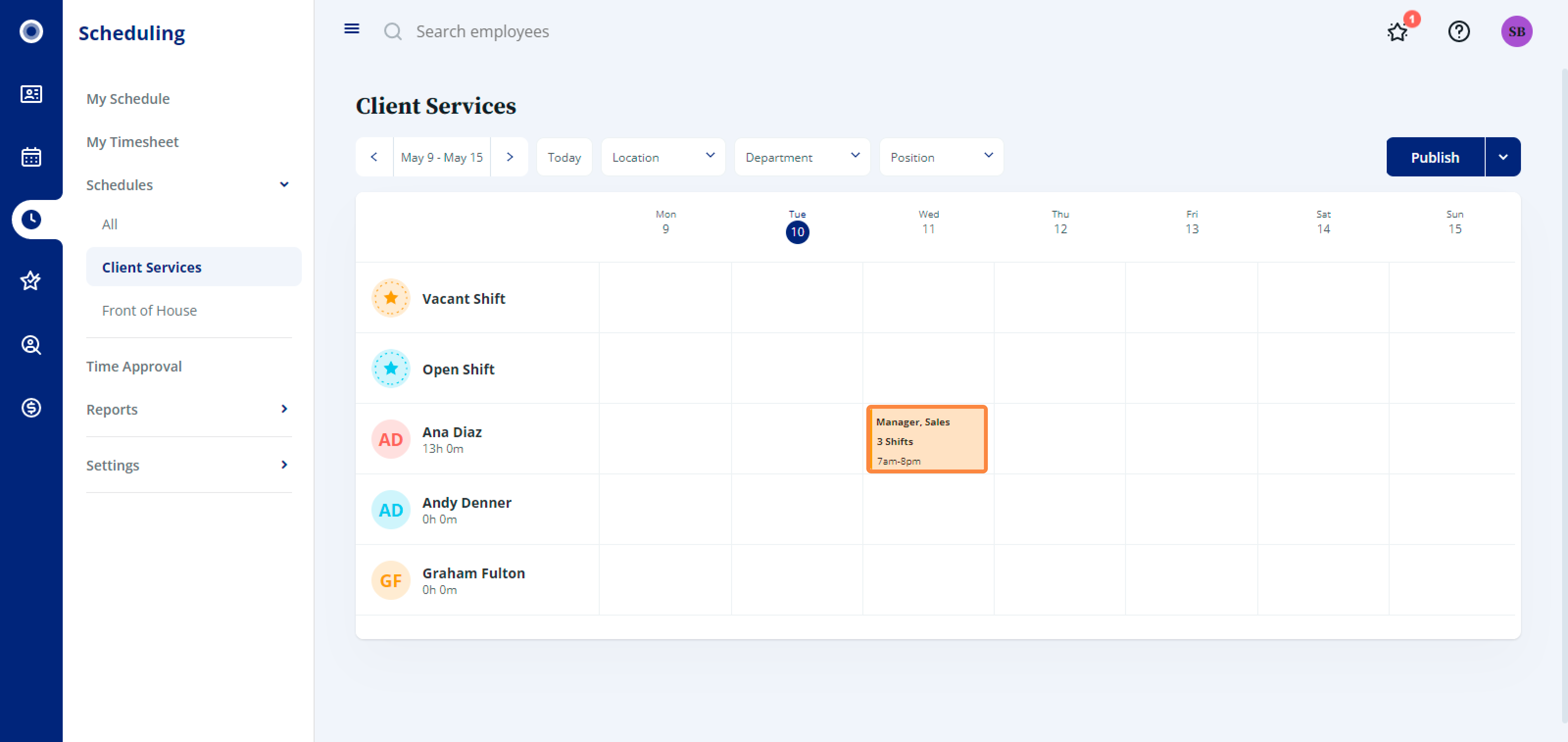The image size is (1568, 742).
Task: Click the app logo icon in sidebar
Action: 31,31
